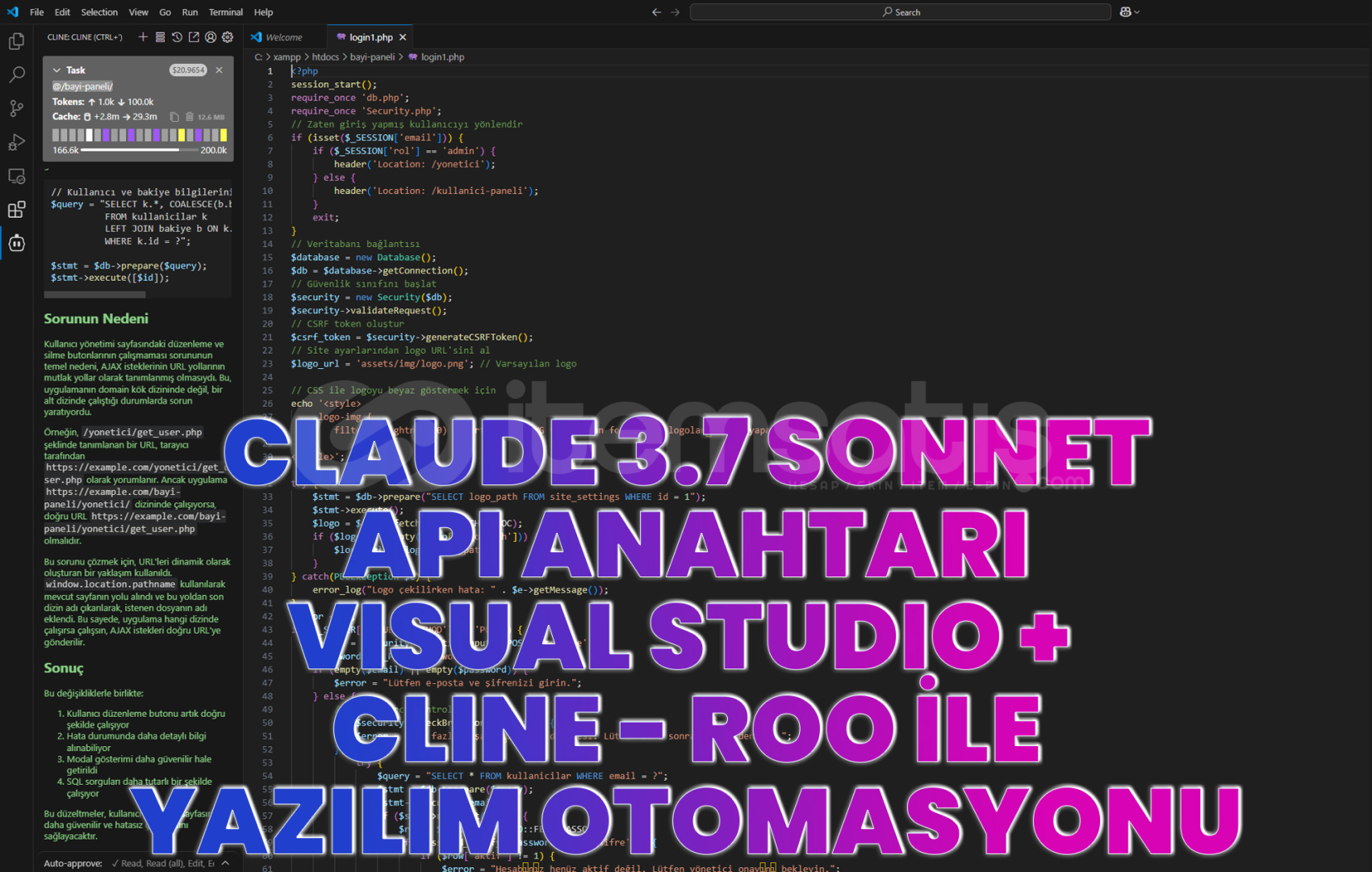Open Cline account icon
Viewport: 1372px width, 872px height.
click(x=211, y=37)
